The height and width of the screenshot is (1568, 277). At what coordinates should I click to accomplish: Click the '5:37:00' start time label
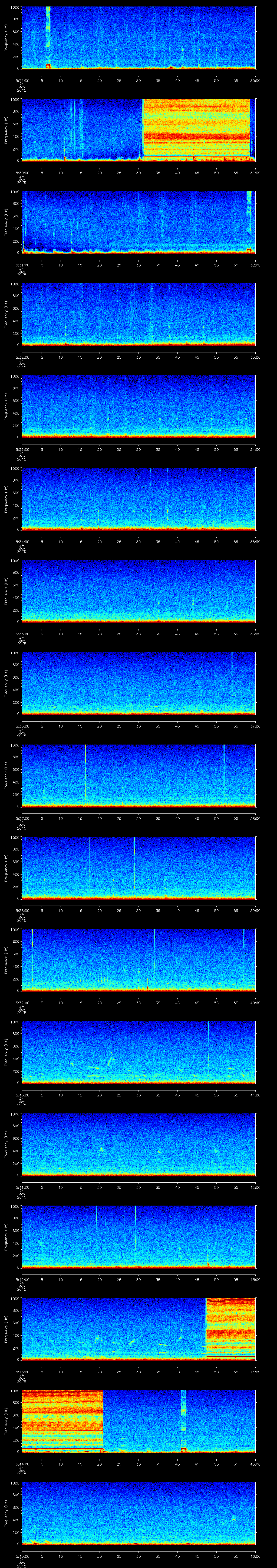(x=22, y=818)
